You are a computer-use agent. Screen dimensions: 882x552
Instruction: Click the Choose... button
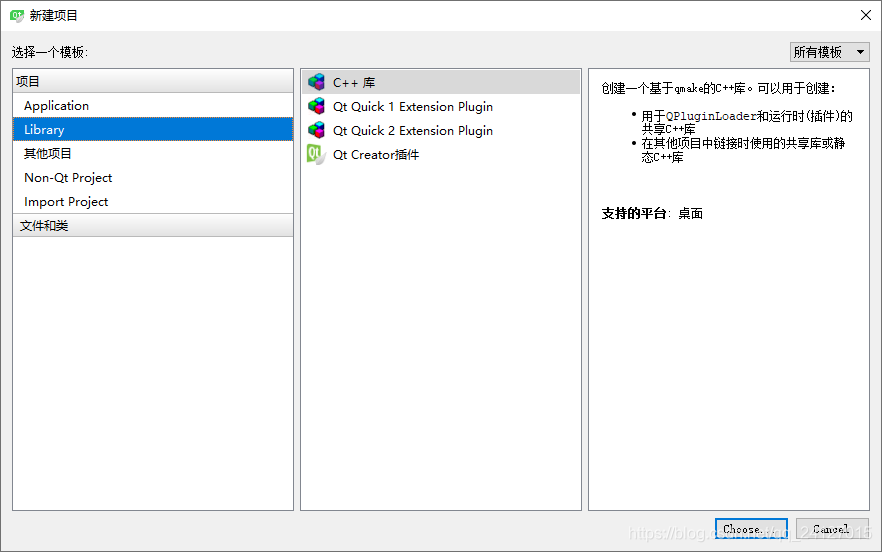[751, 529]
